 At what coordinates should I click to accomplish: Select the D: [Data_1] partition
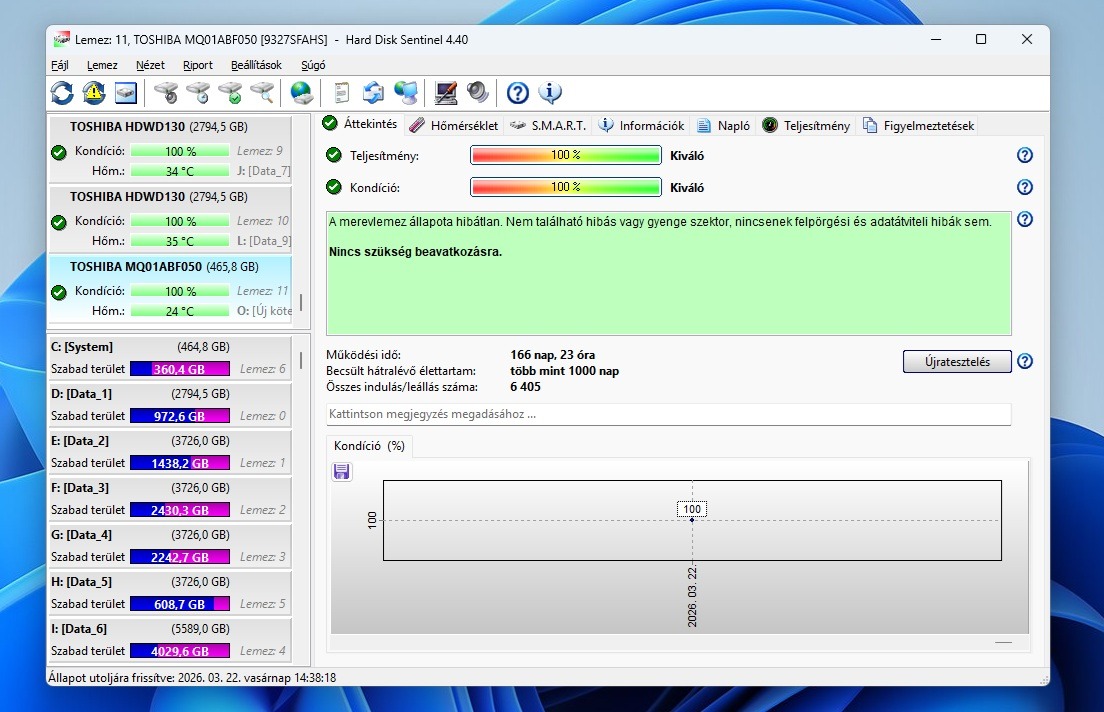[x=170, y=405]
